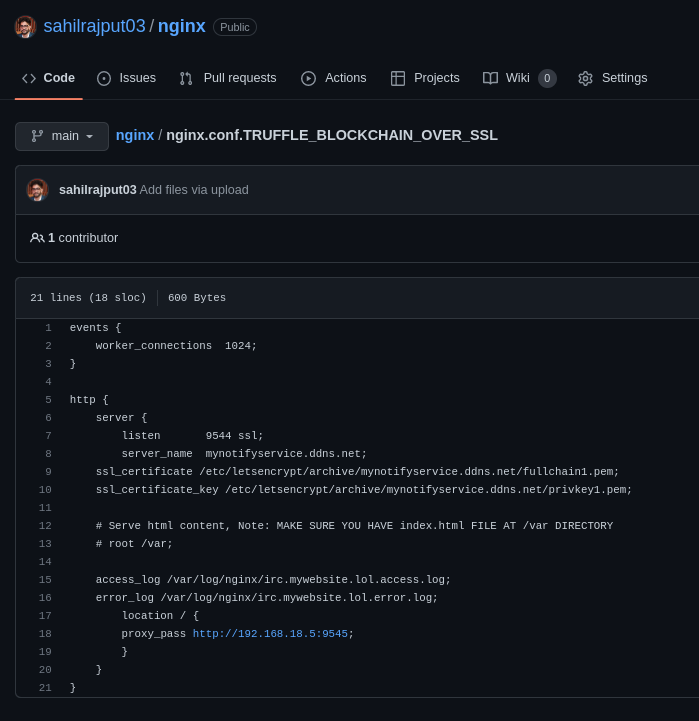Switch to the Code tab
Screen dimensions: 699x721
tap(49, 78)
